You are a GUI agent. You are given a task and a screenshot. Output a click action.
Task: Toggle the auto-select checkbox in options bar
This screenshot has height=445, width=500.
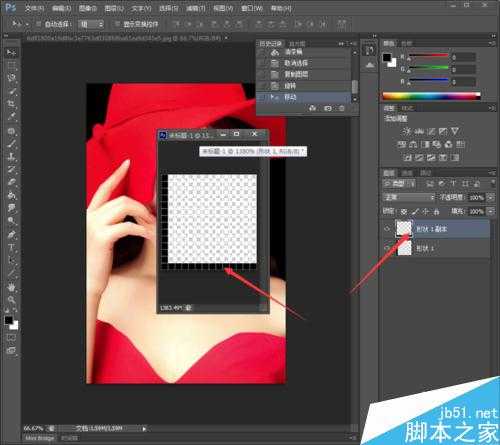click(x=39, y=24)
